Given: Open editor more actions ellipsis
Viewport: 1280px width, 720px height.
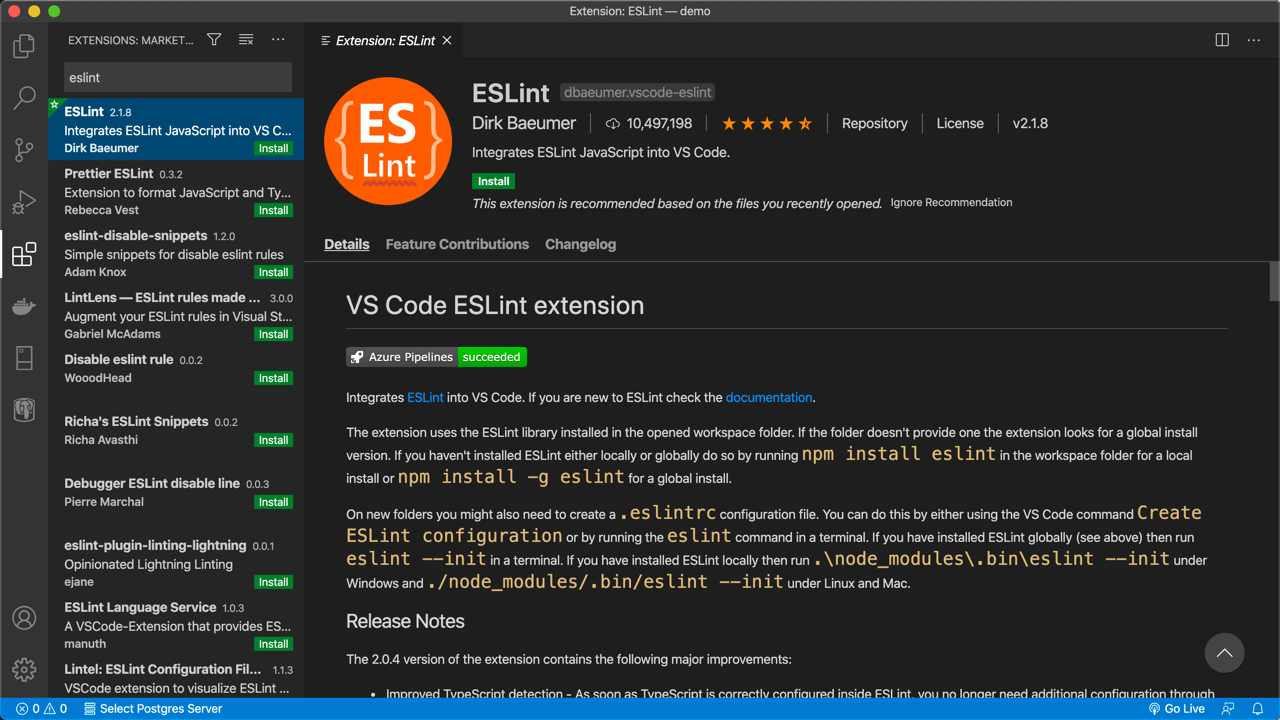Looking at the screenshot, I should (1254, 40).
